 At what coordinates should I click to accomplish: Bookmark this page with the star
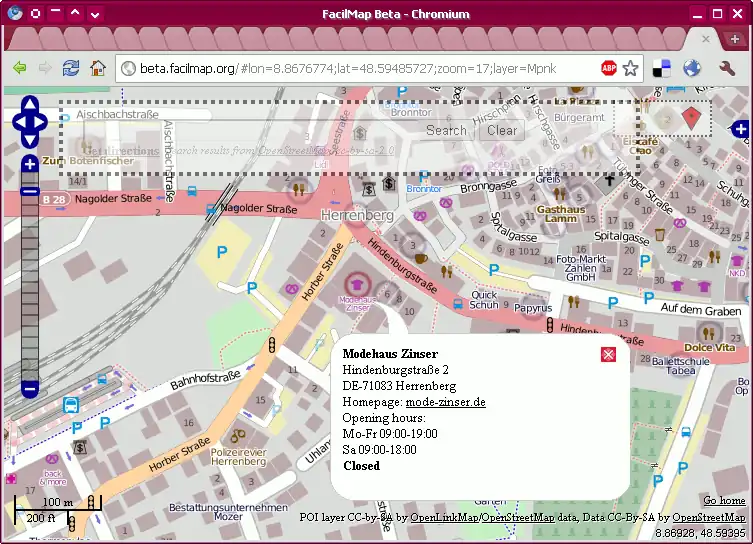click(x=630, y=68)
